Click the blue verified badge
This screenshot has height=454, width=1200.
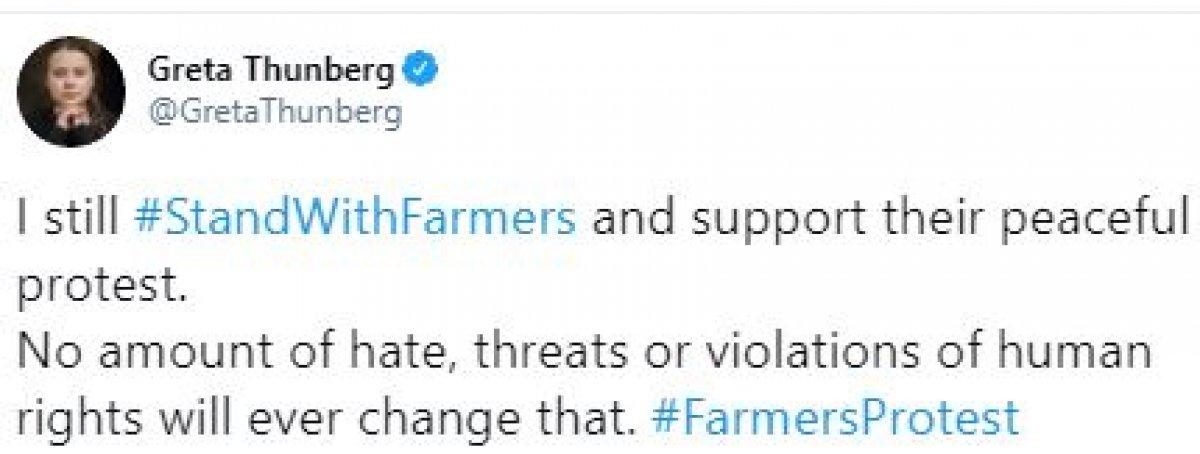click(x=419, y=70)
